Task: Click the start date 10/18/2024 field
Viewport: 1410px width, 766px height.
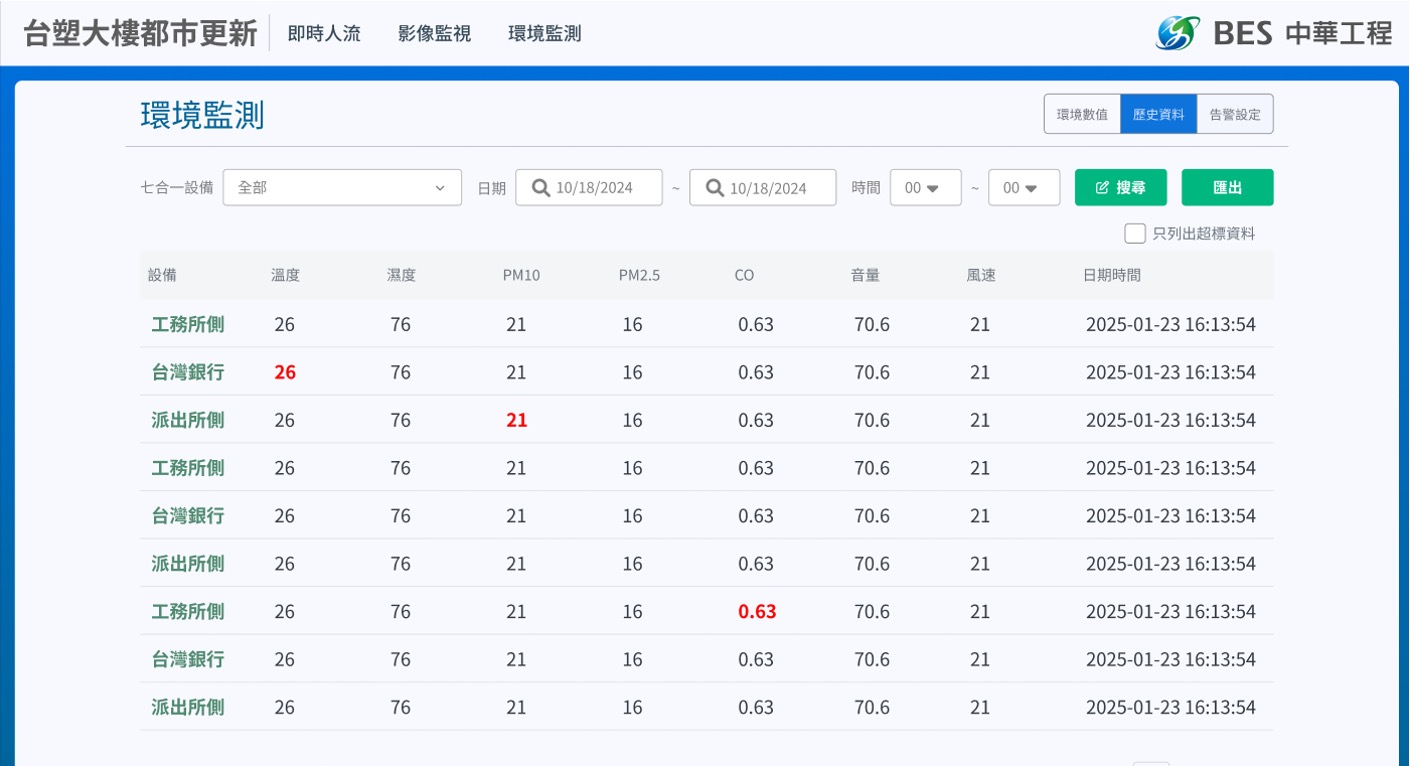Action: pyautogui.click(x=589, y=188)
